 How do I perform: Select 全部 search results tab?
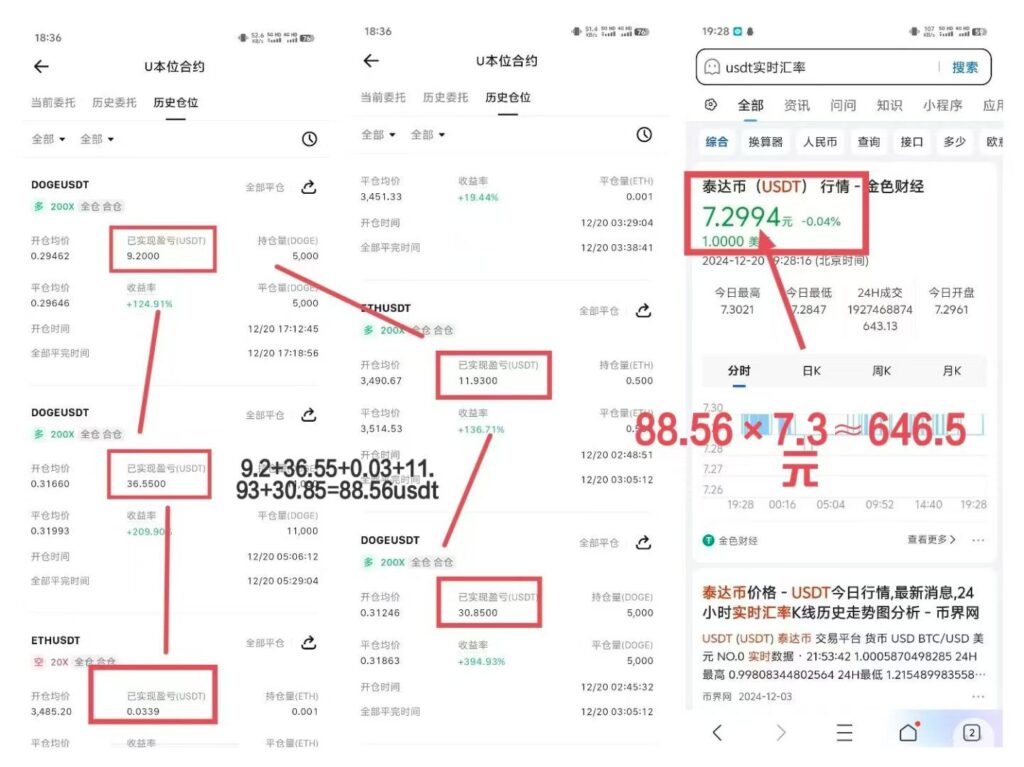(x=750, y=105)
